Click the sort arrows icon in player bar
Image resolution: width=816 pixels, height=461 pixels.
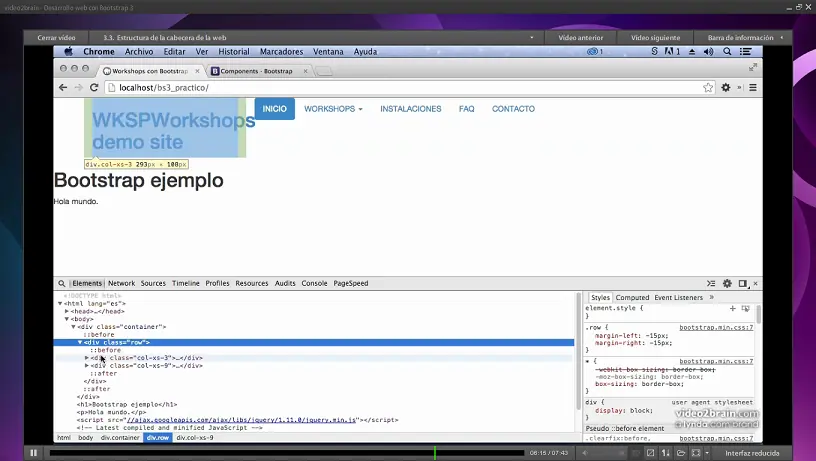[666, 453]
